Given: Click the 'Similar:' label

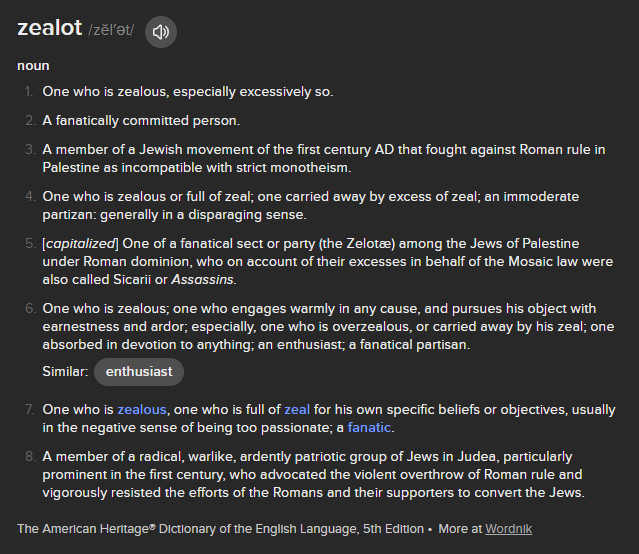Looking at the screenshot, I should 65,372.
